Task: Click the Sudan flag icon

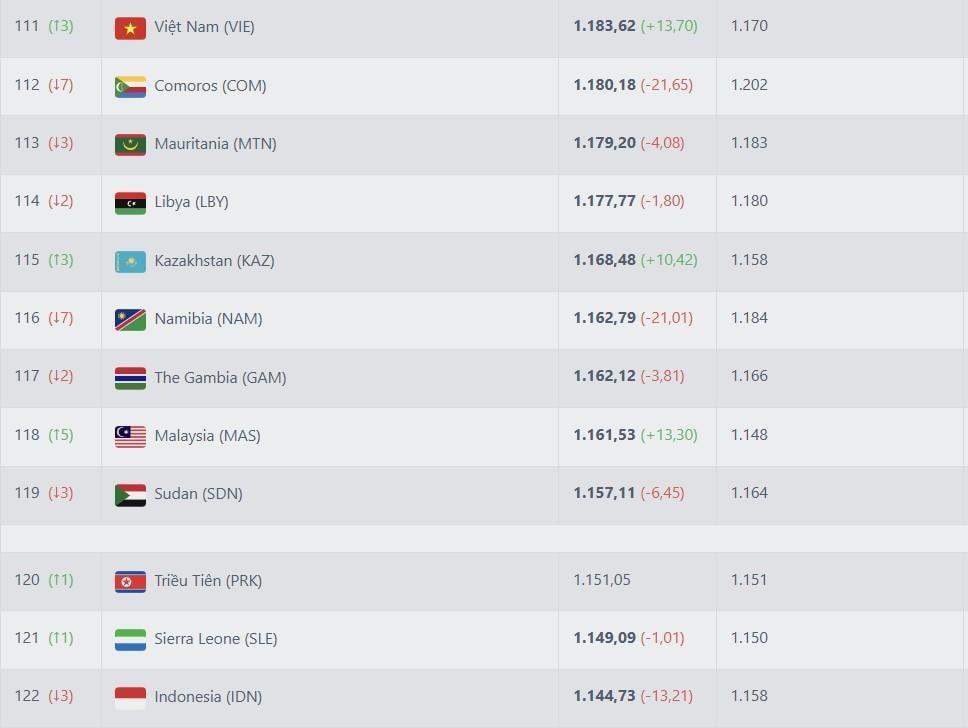Action: (x=130, y=494)
